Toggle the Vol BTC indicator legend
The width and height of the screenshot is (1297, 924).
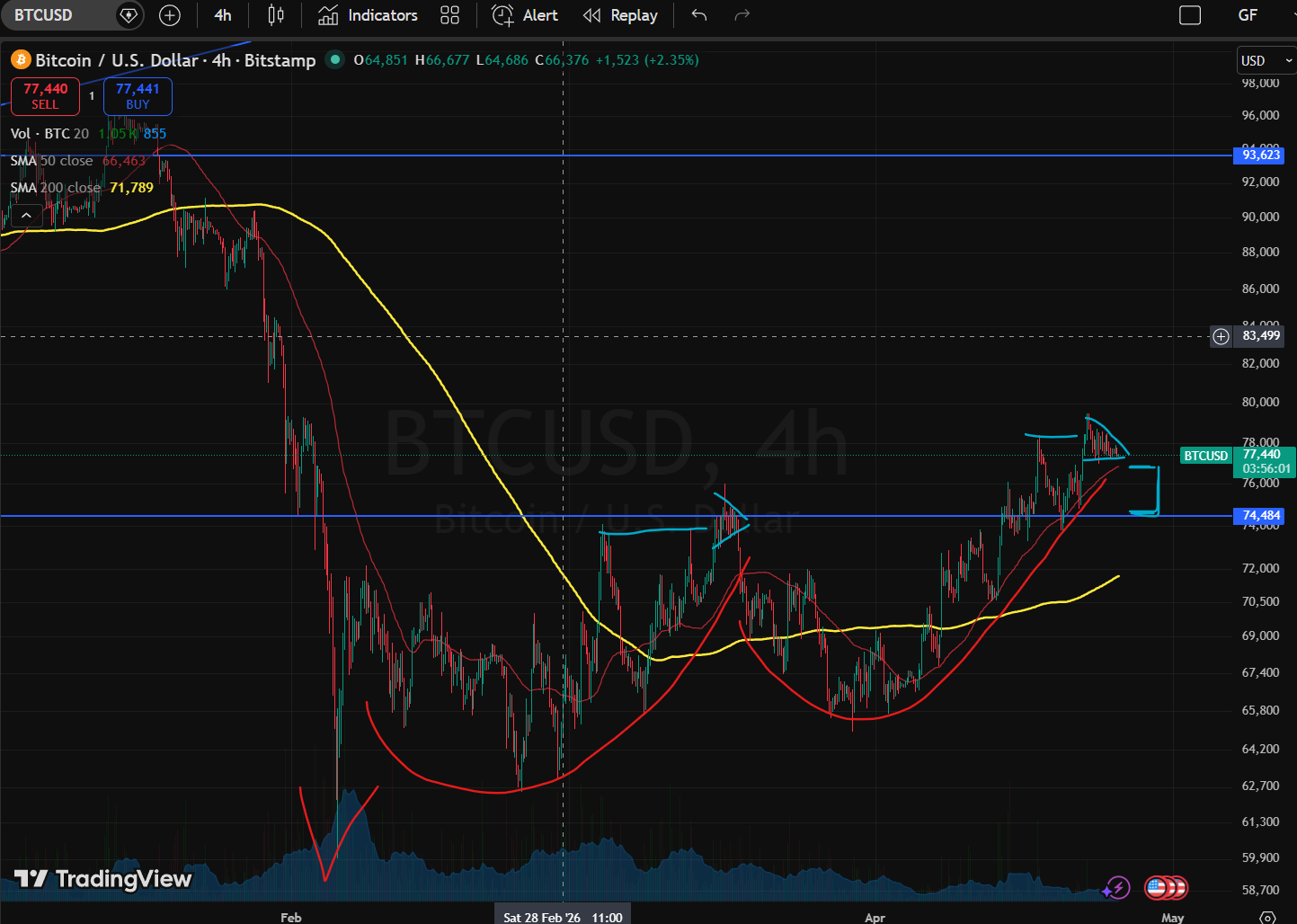coord(49,134)
